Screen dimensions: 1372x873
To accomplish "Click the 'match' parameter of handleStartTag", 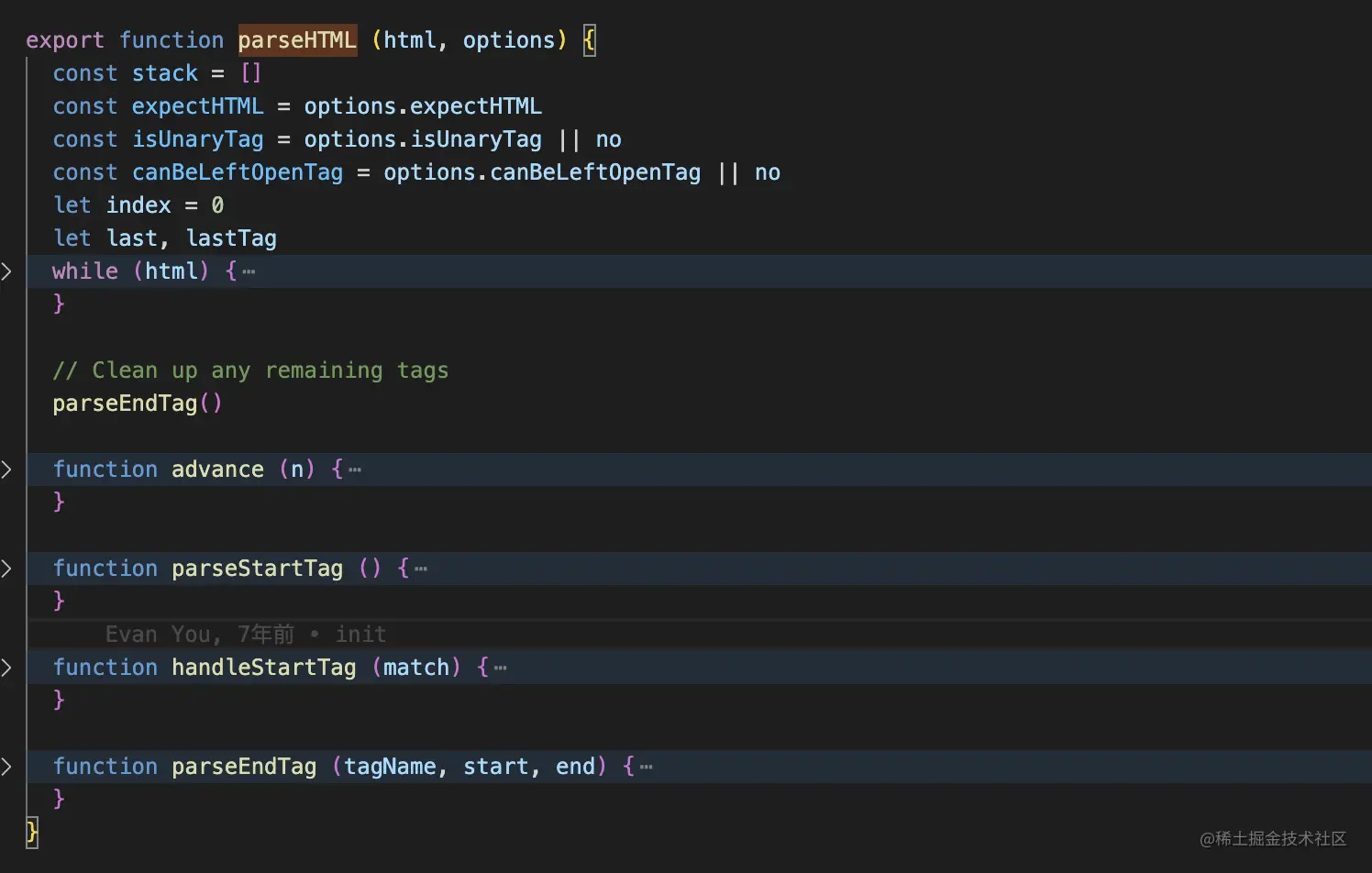I will point(416,668).
